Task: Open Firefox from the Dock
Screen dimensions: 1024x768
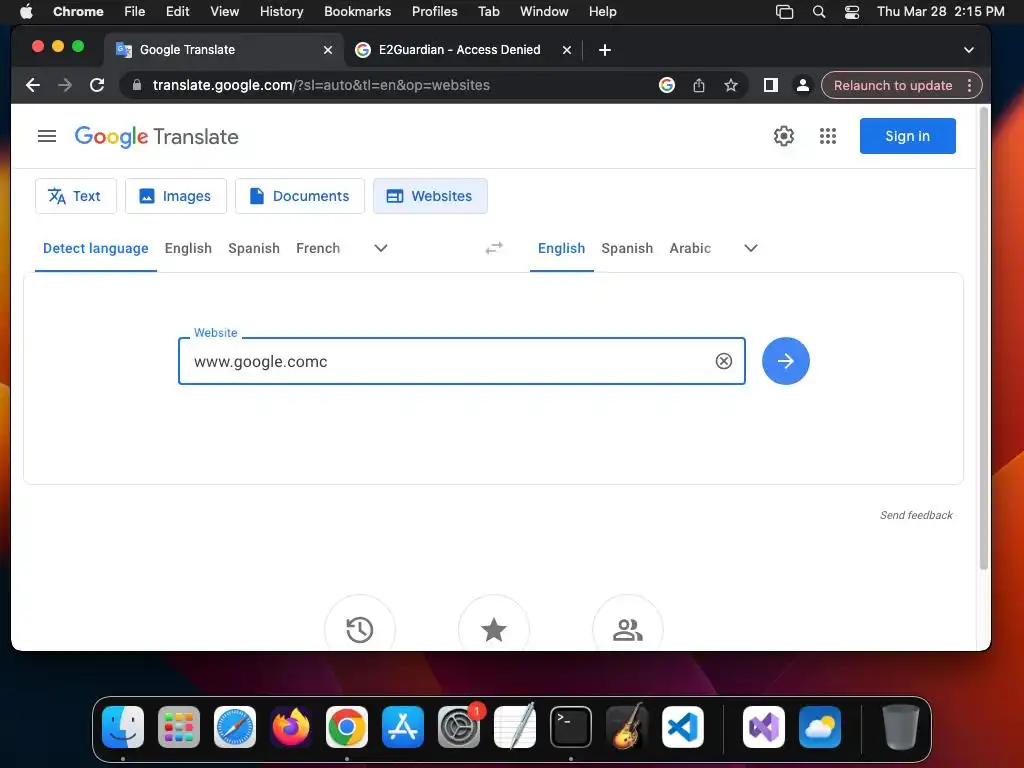Action: click(x=291, y=726)
